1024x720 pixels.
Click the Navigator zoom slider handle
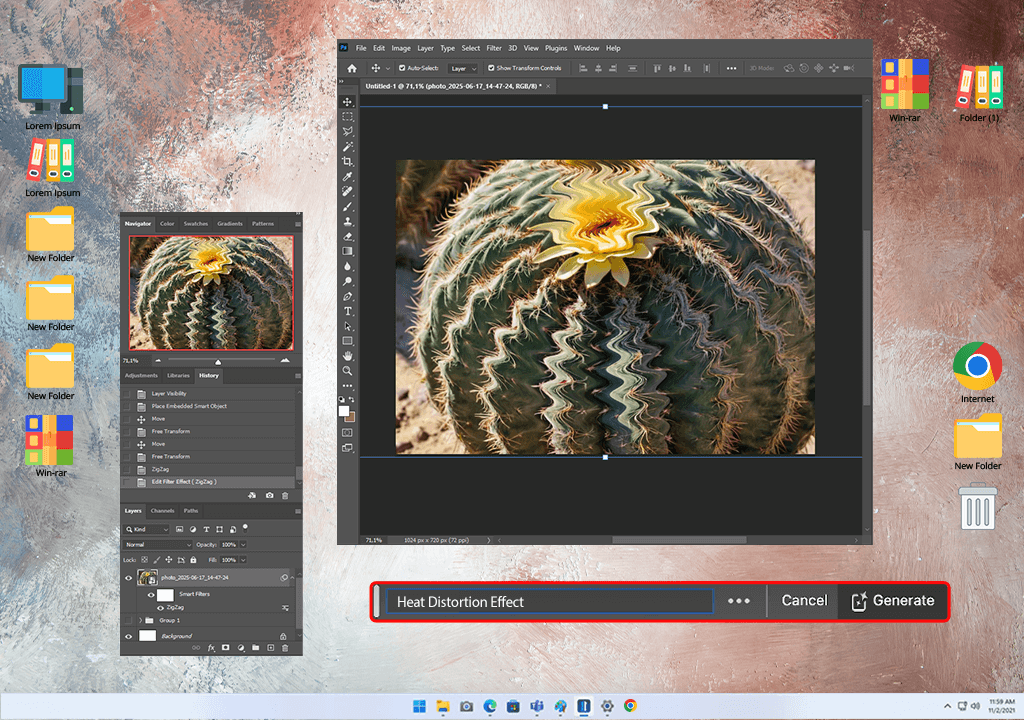pyautogui.click(x=218, y=361)
